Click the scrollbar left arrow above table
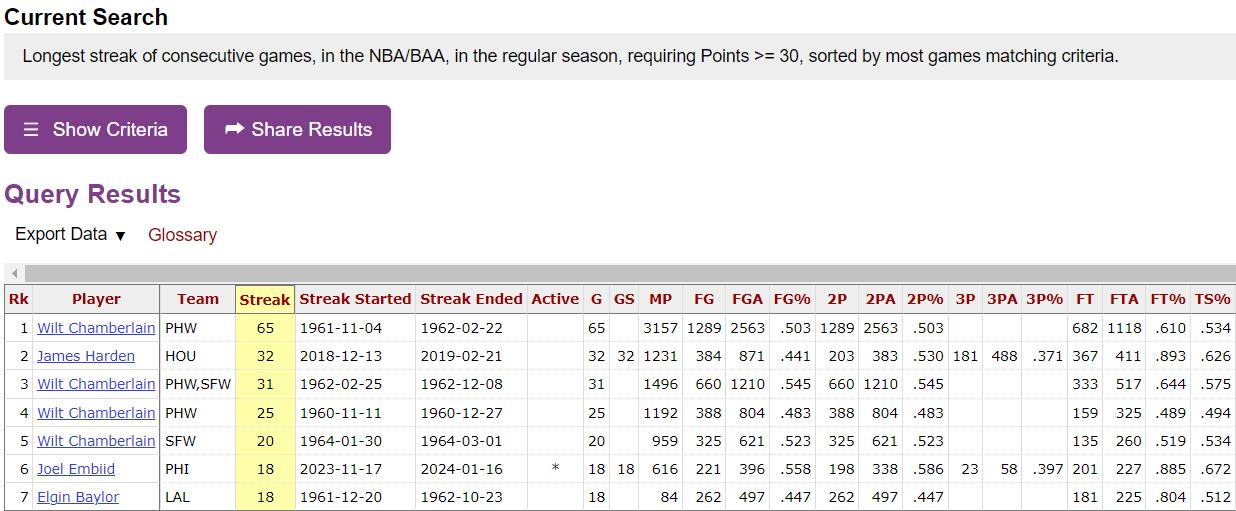This screenshot has height=511, width=1236. pyautogui.click(x=14, y=273)
